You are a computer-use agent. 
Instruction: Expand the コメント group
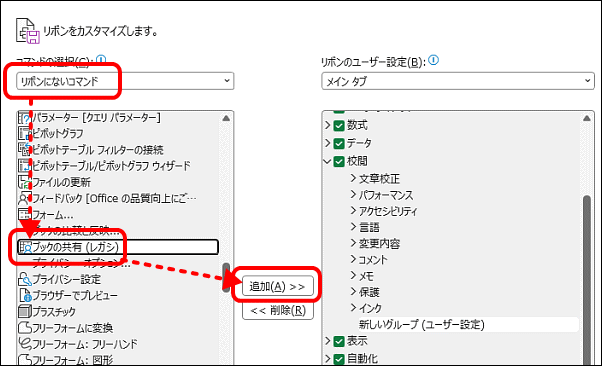tap(353, 259)
